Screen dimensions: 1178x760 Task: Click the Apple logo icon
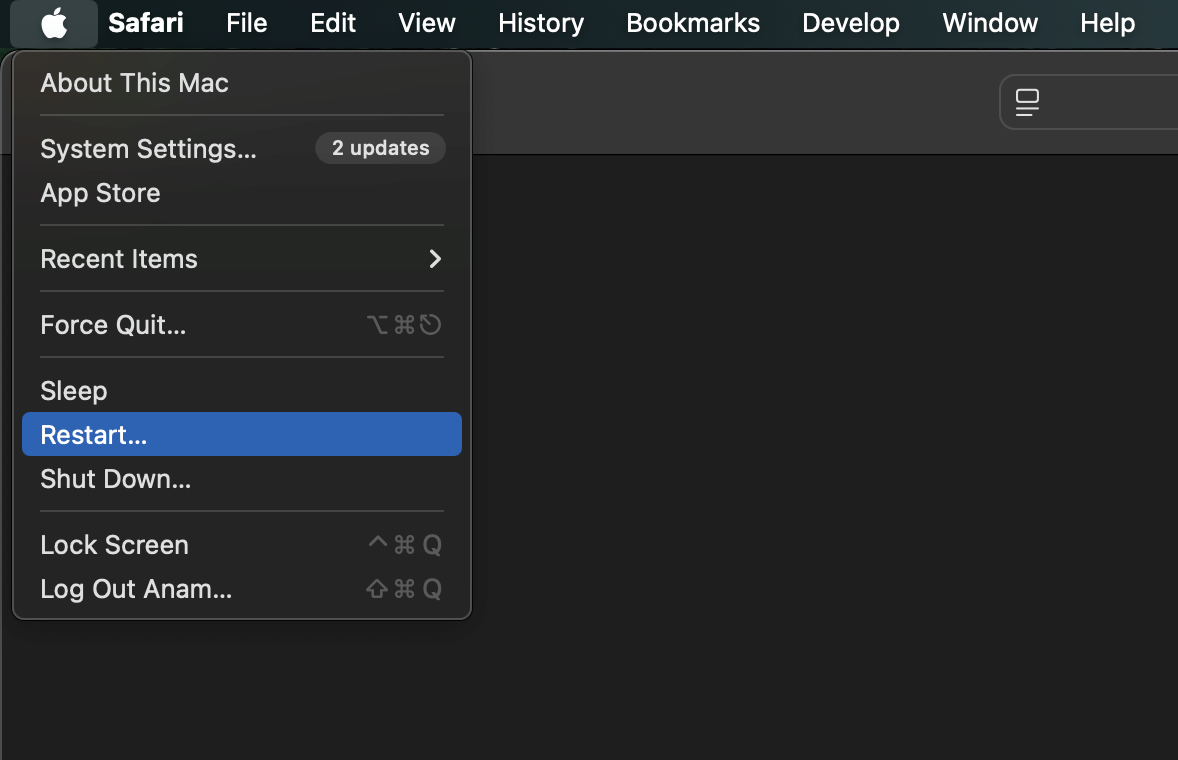click(54, 23)
